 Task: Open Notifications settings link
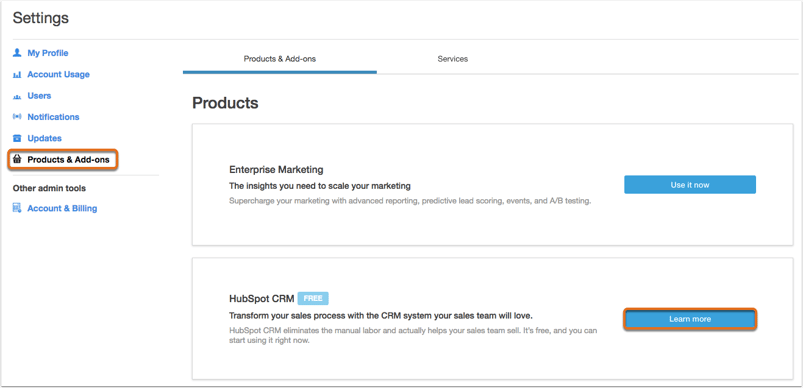[53, 117]
